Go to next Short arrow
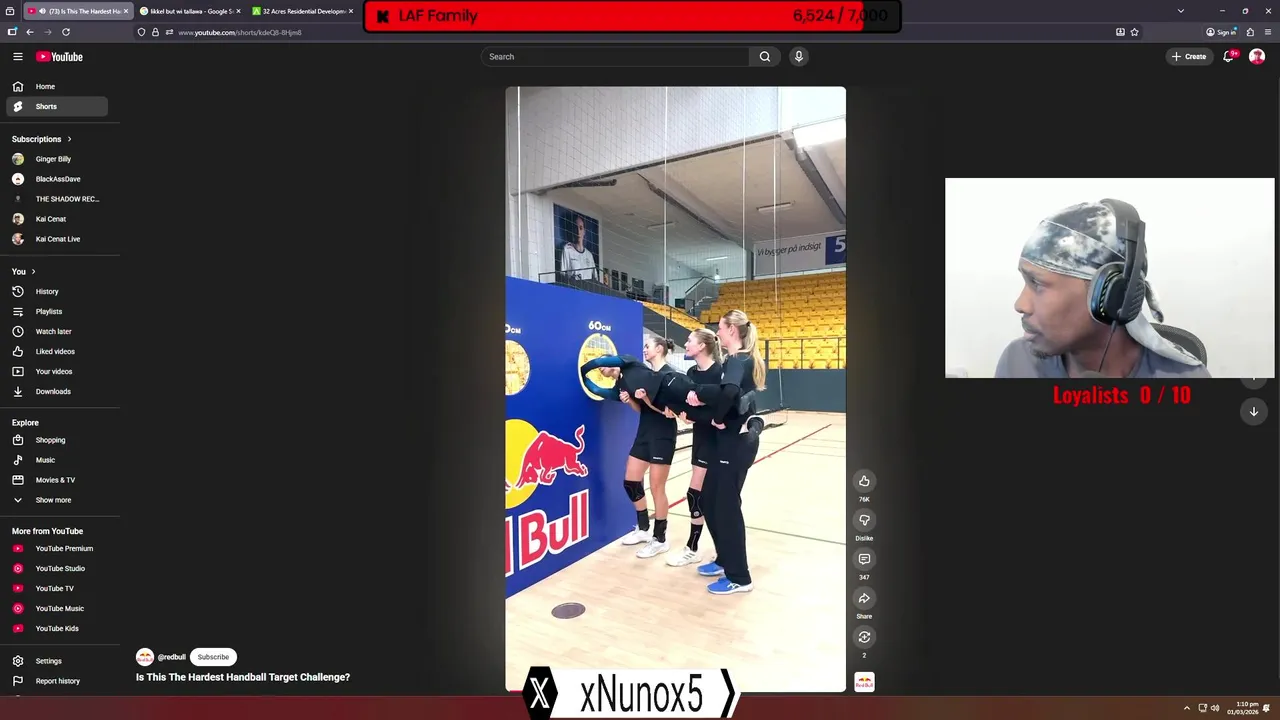Screen dimensions: 1280x720 (1254, 411)
